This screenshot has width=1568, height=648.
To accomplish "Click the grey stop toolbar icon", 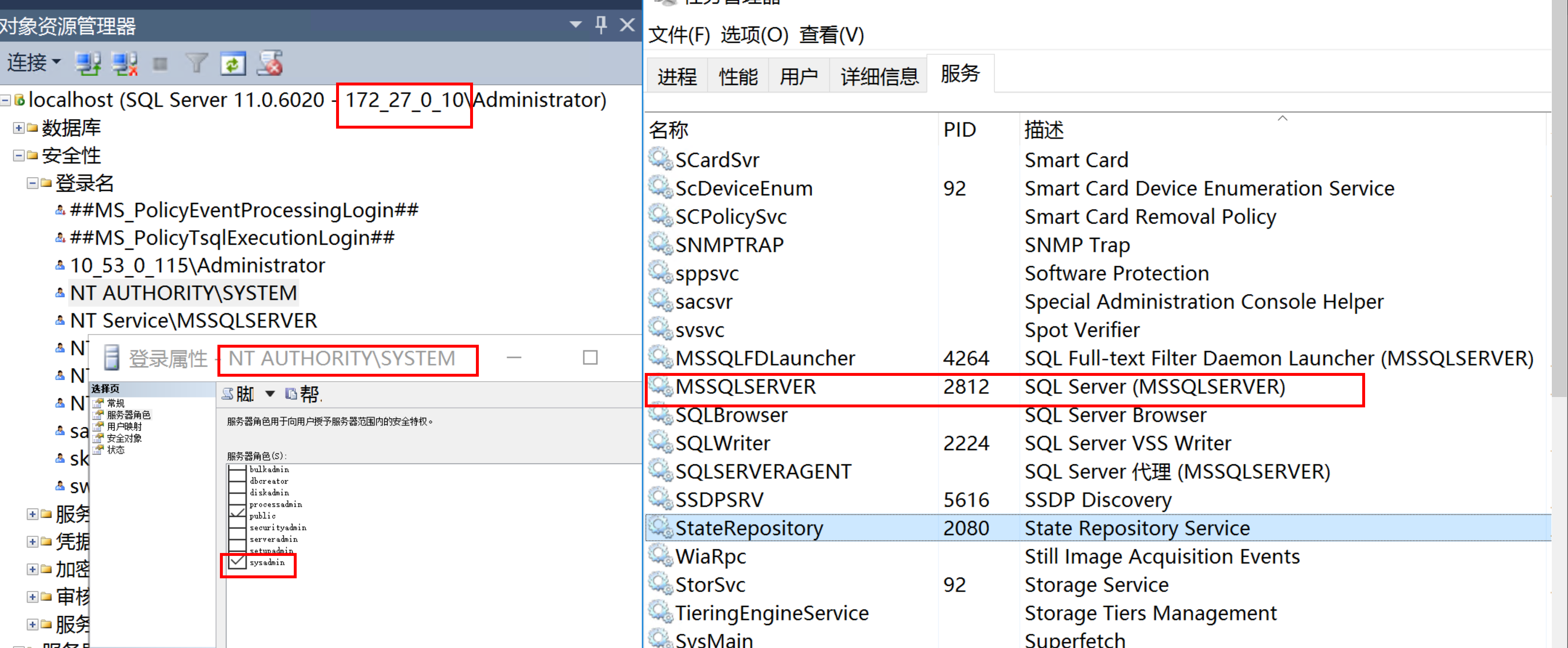I will 160,64.
